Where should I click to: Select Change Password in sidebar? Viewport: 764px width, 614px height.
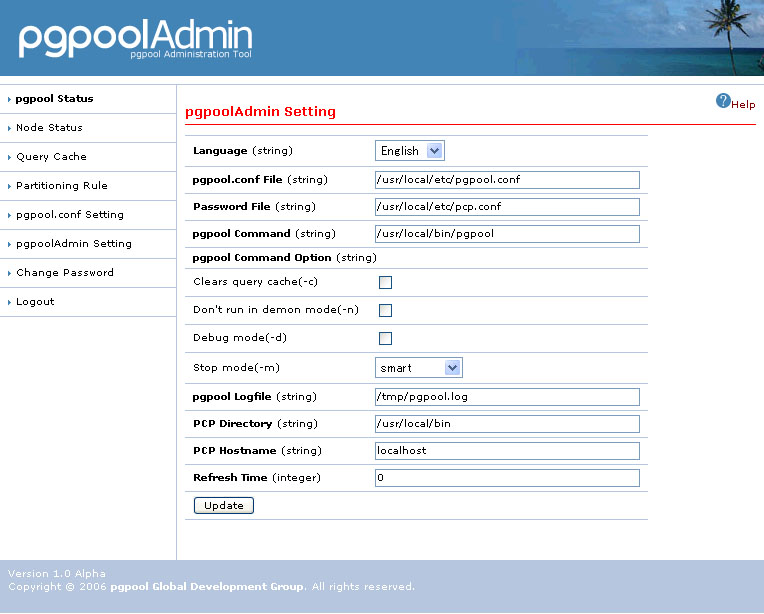click(x=65, y=273)
